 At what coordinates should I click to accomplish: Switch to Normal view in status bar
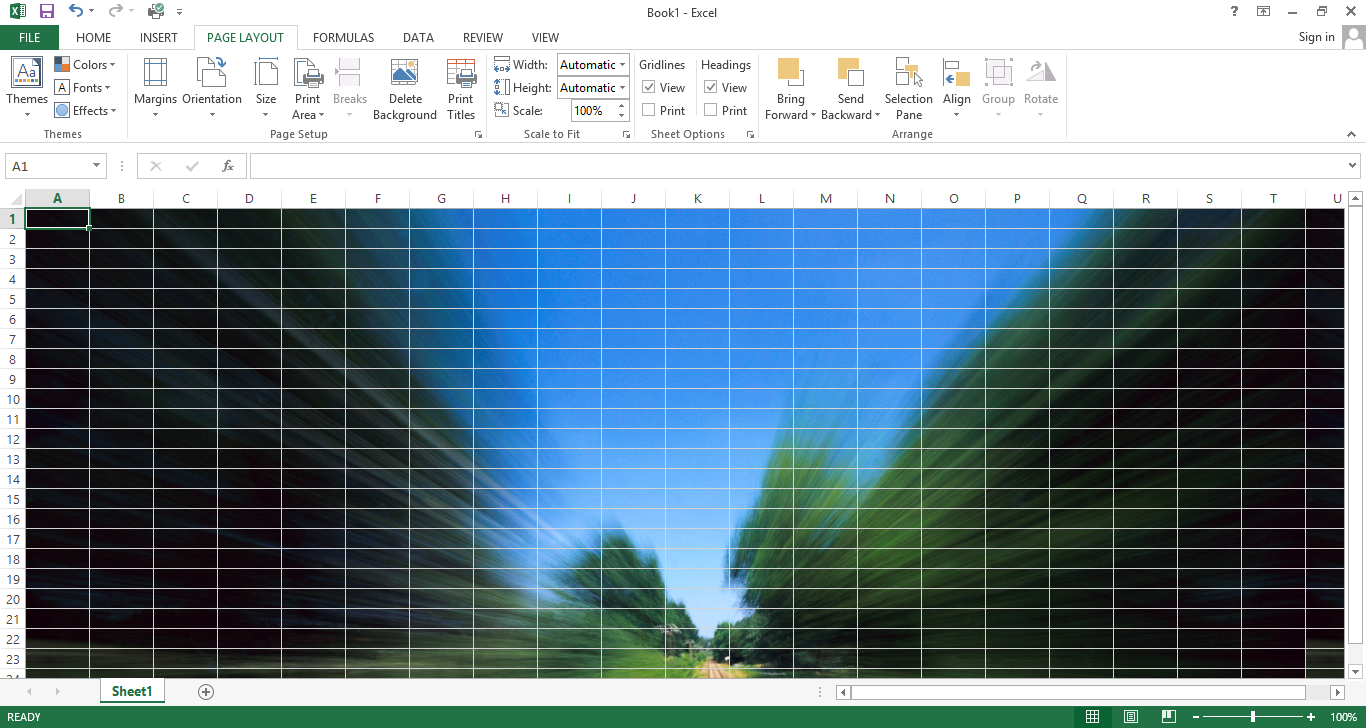tap(1093, 717)
